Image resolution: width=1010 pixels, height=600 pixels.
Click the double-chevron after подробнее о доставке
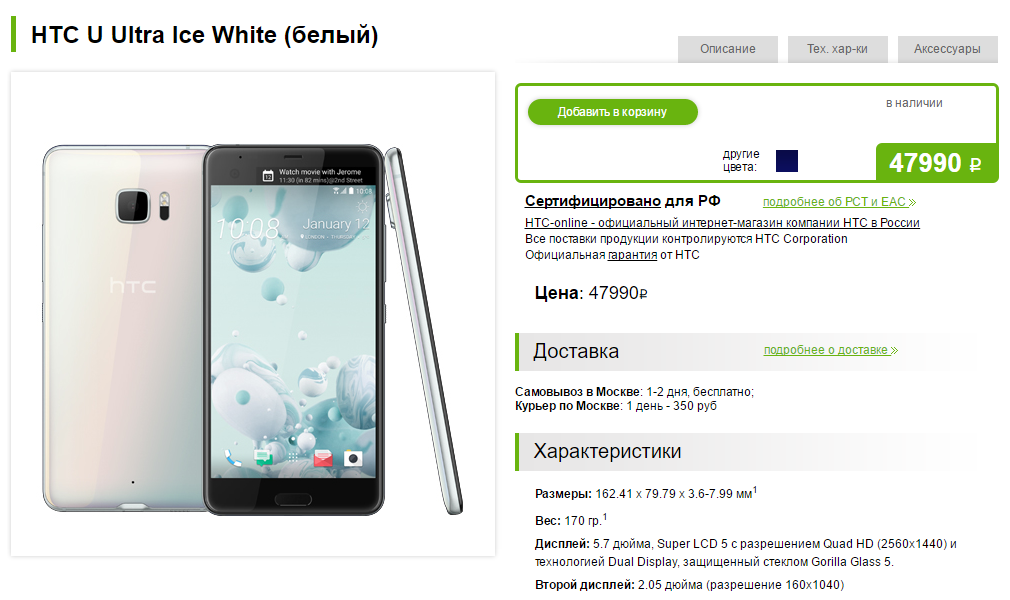[x=894, y=351]
